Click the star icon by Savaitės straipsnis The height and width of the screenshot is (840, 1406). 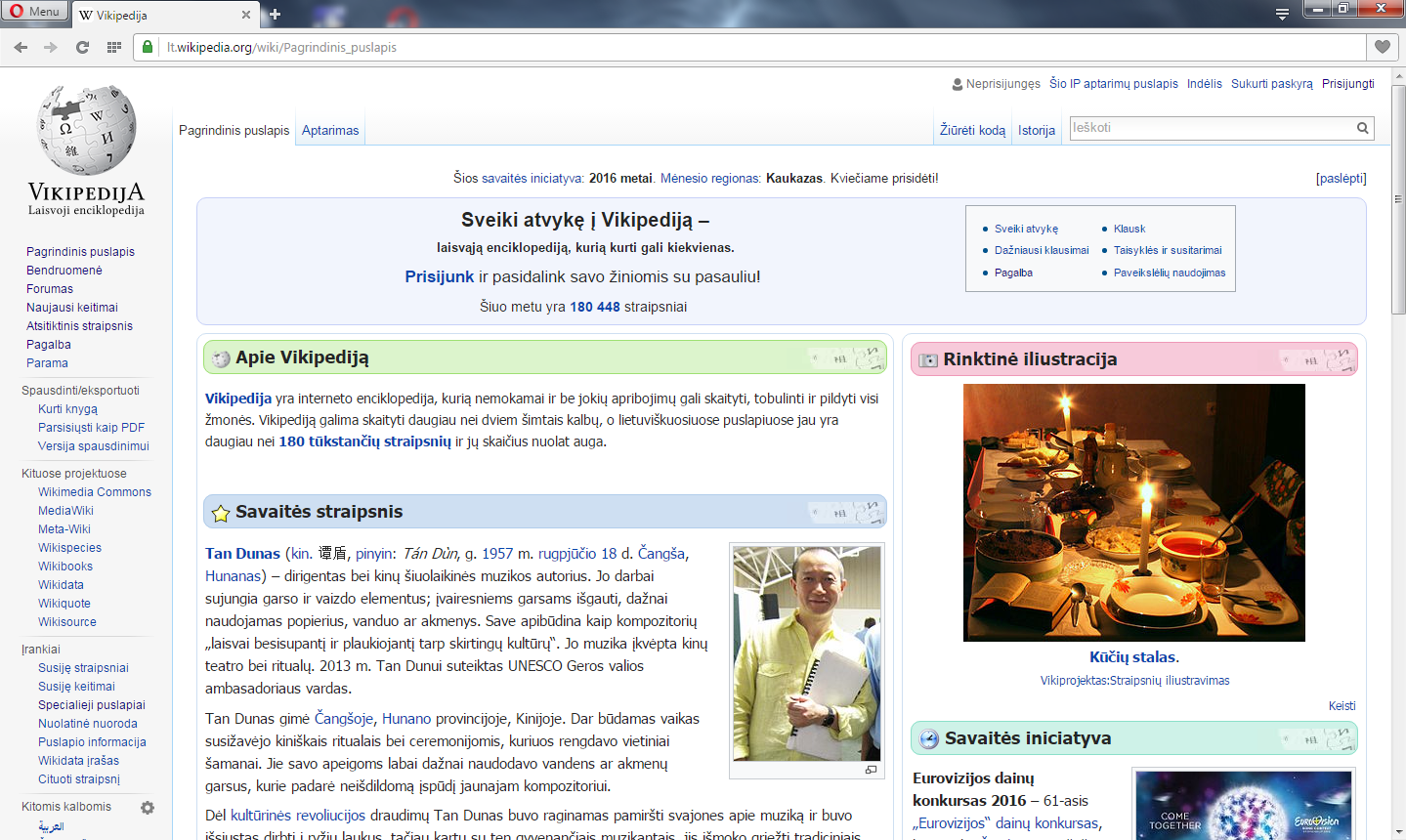(221, 513)
